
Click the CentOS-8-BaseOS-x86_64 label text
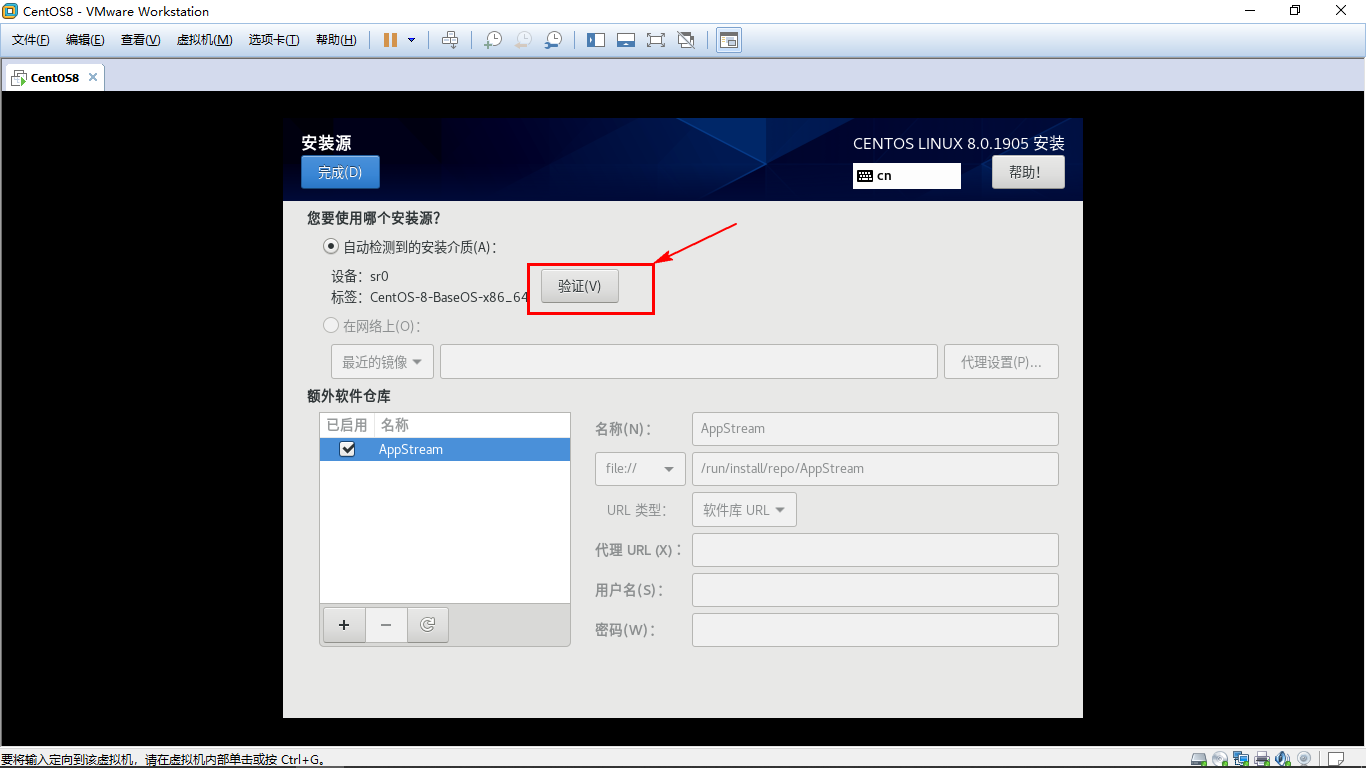449,297
